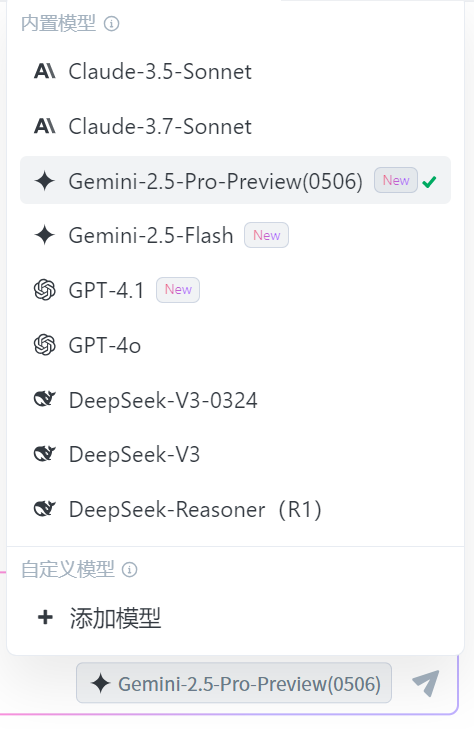
Task: Click the Anthropic logo next to Claude-3.5-Sonnet
Action: click(x=45, y=72)
